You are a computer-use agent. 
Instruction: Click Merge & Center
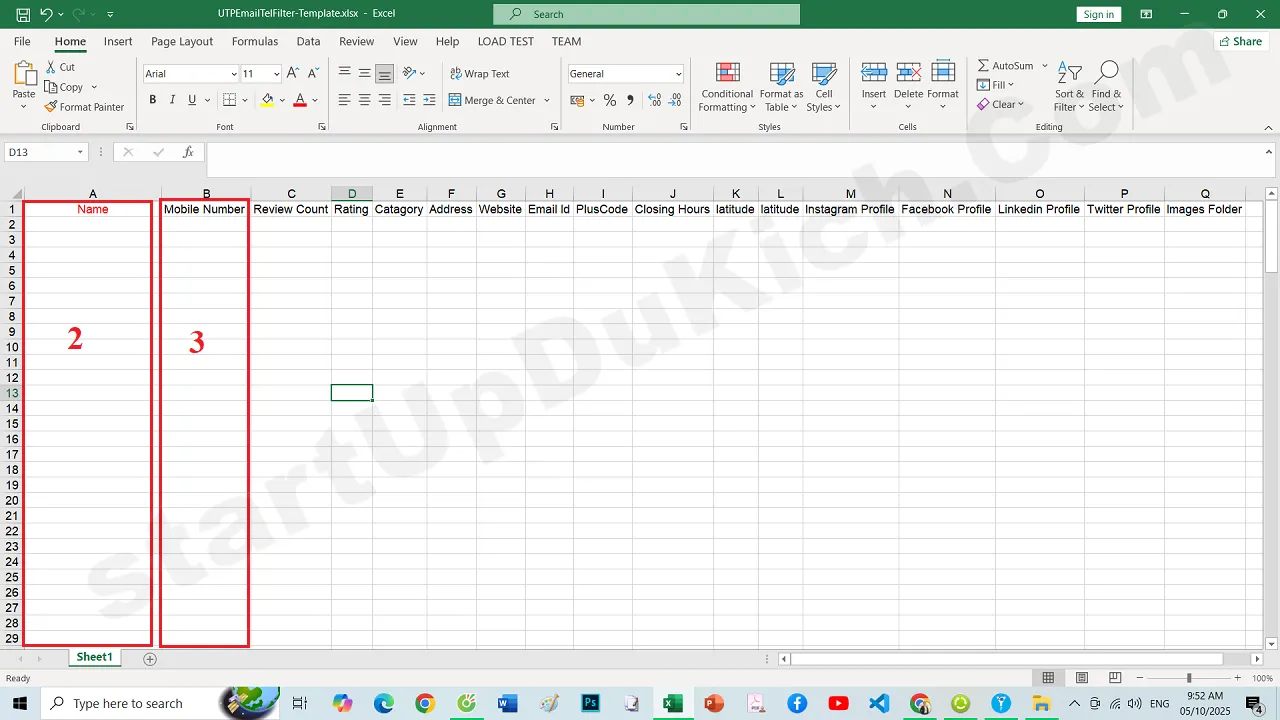(x=493, y=100)
